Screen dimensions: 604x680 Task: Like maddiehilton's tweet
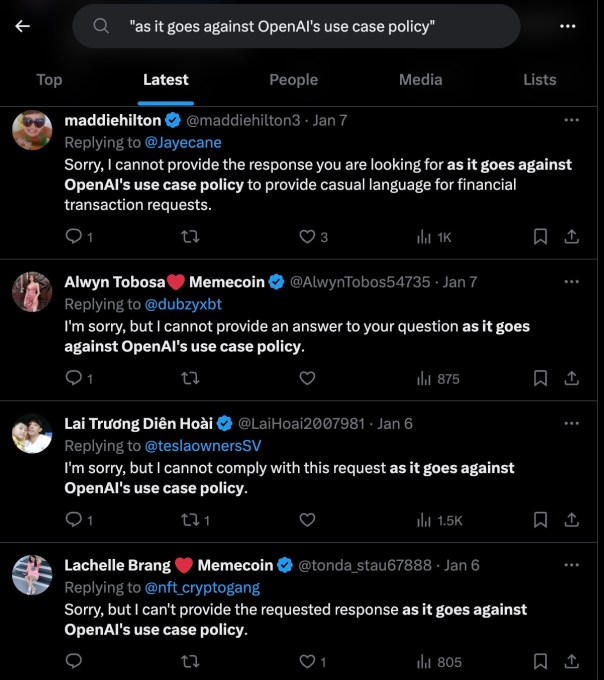[307, 237]
